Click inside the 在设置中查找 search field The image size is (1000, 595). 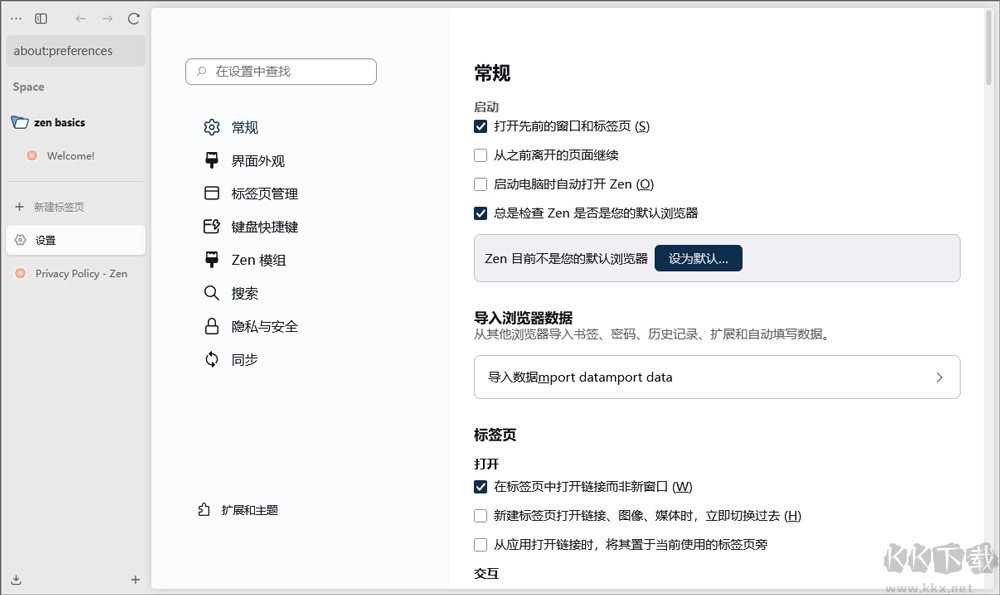[280, 71]
